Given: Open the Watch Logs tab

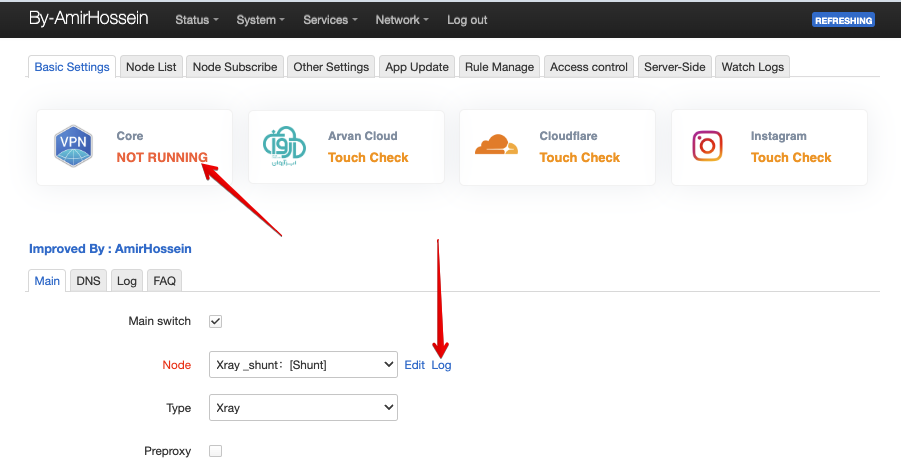Looking at the screenshot, I should tap(753, 67).
